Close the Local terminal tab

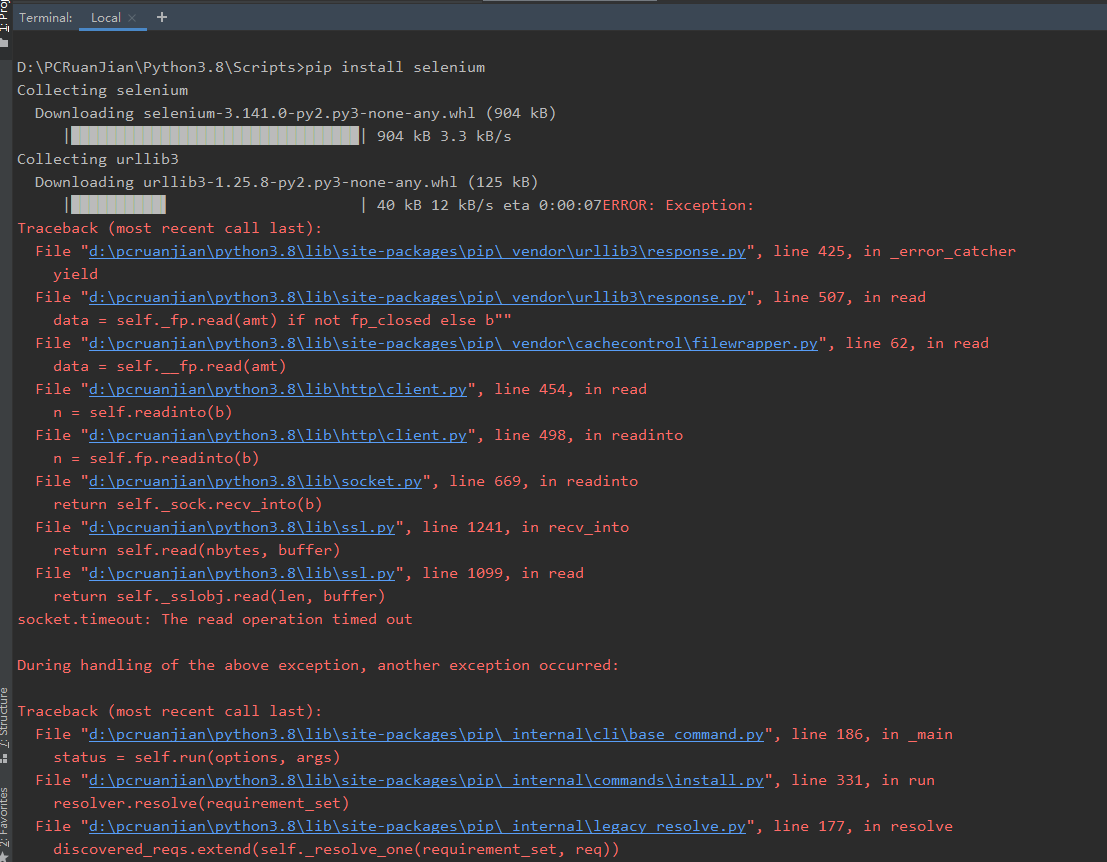132,18
